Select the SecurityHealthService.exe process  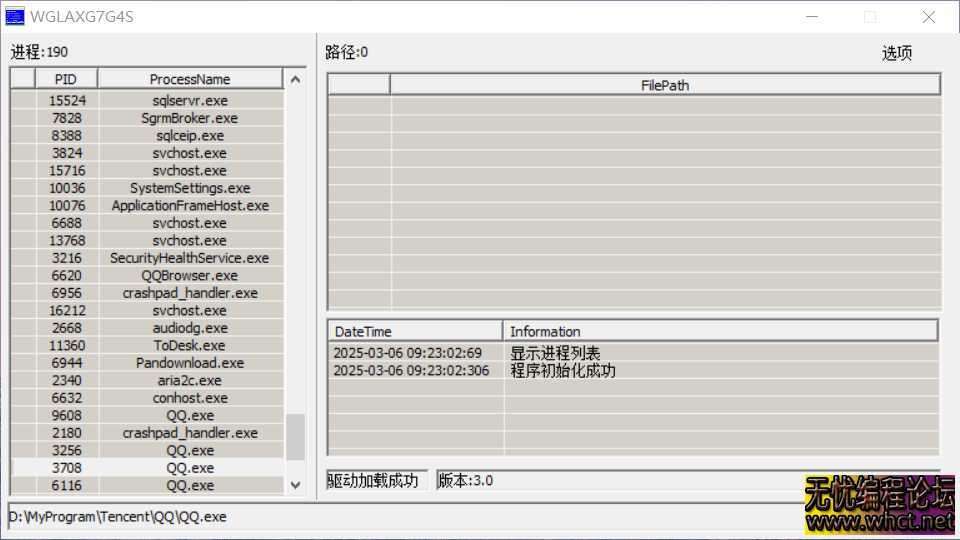[190, 258]
